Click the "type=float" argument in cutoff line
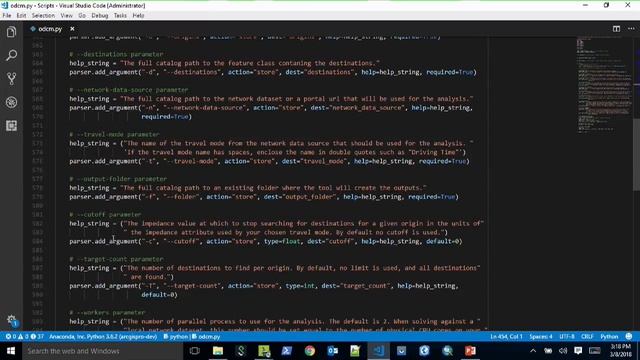Screen dimensions: 640x360 282,241
